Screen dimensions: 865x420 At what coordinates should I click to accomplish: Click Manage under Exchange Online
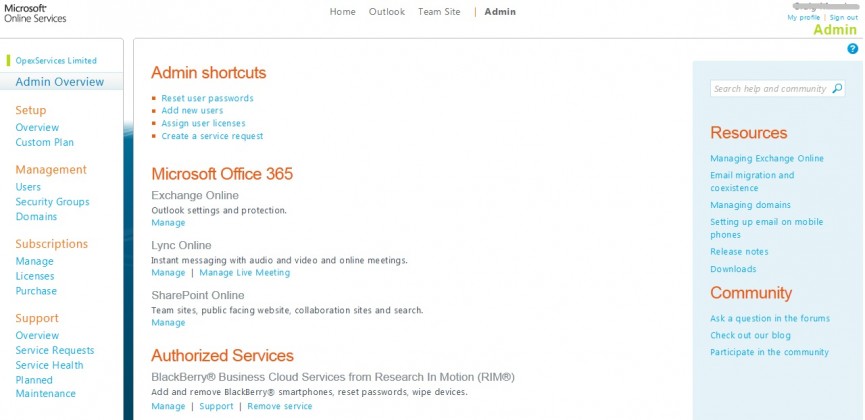168,222
